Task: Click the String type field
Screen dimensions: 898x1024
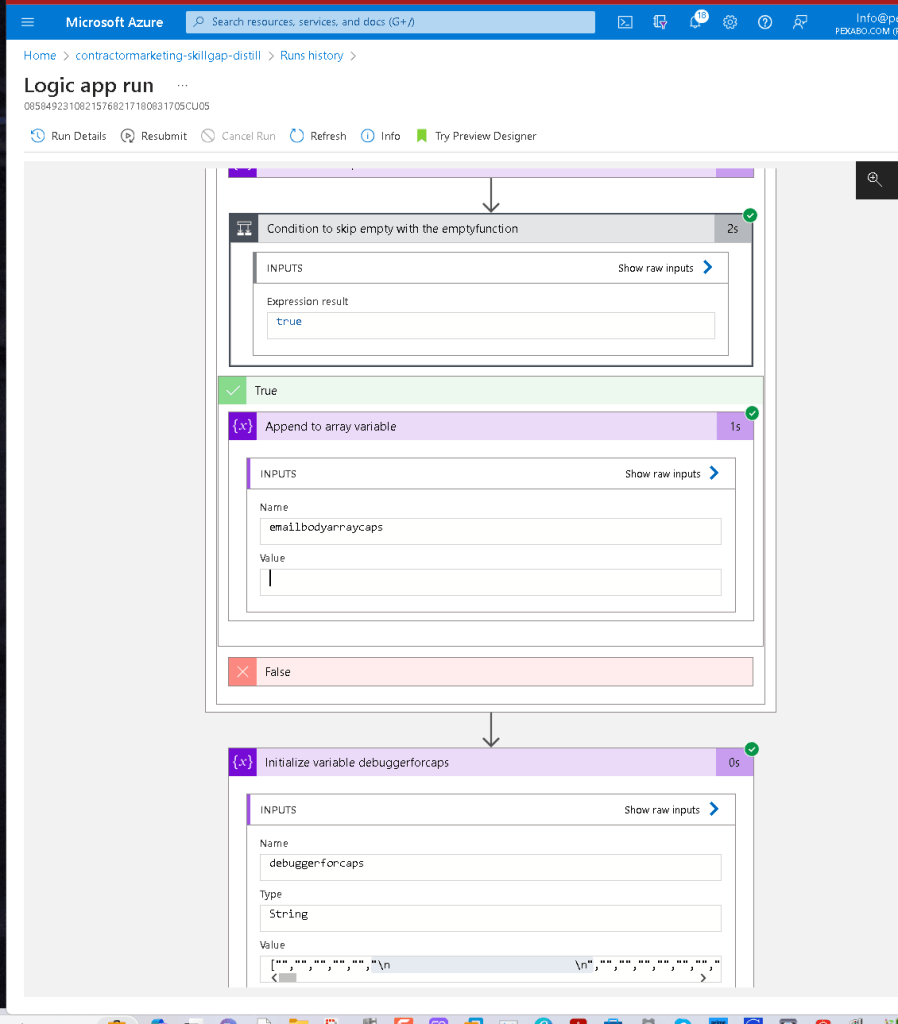Action: point(490,918)
